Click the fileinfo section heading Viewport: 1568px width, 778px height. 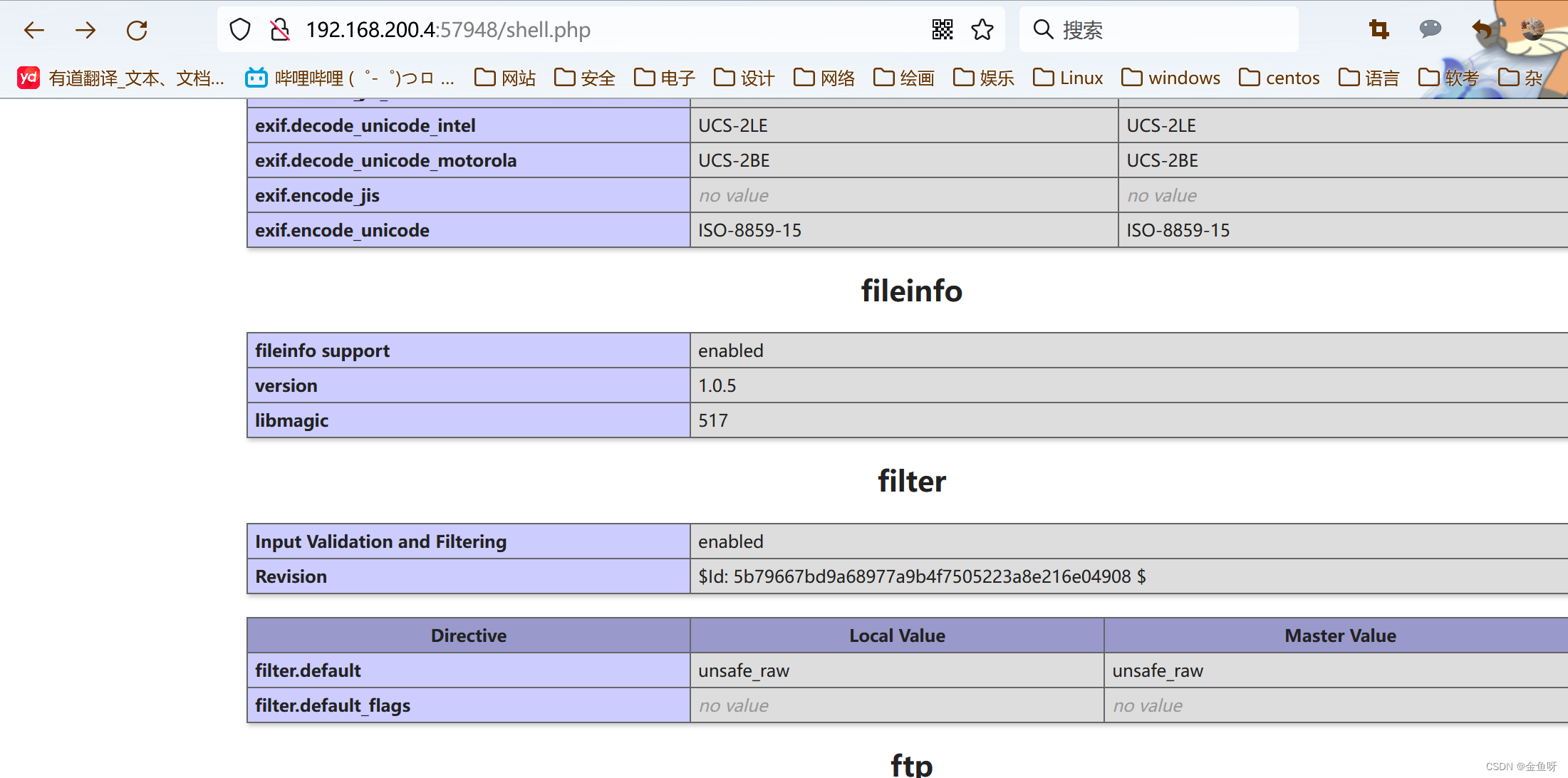pos(911,291)
